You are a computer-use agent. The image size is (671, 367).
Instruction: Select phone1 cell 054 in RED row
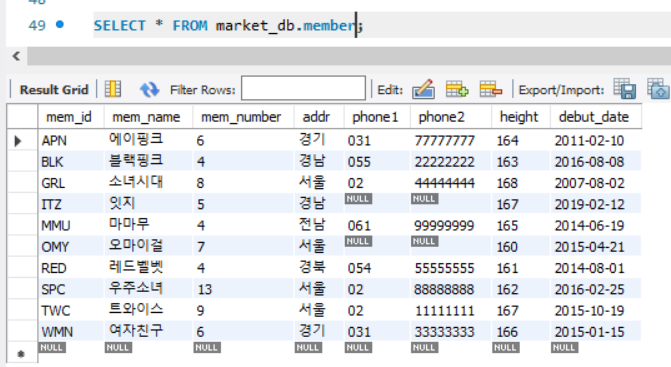coord(377,268)
